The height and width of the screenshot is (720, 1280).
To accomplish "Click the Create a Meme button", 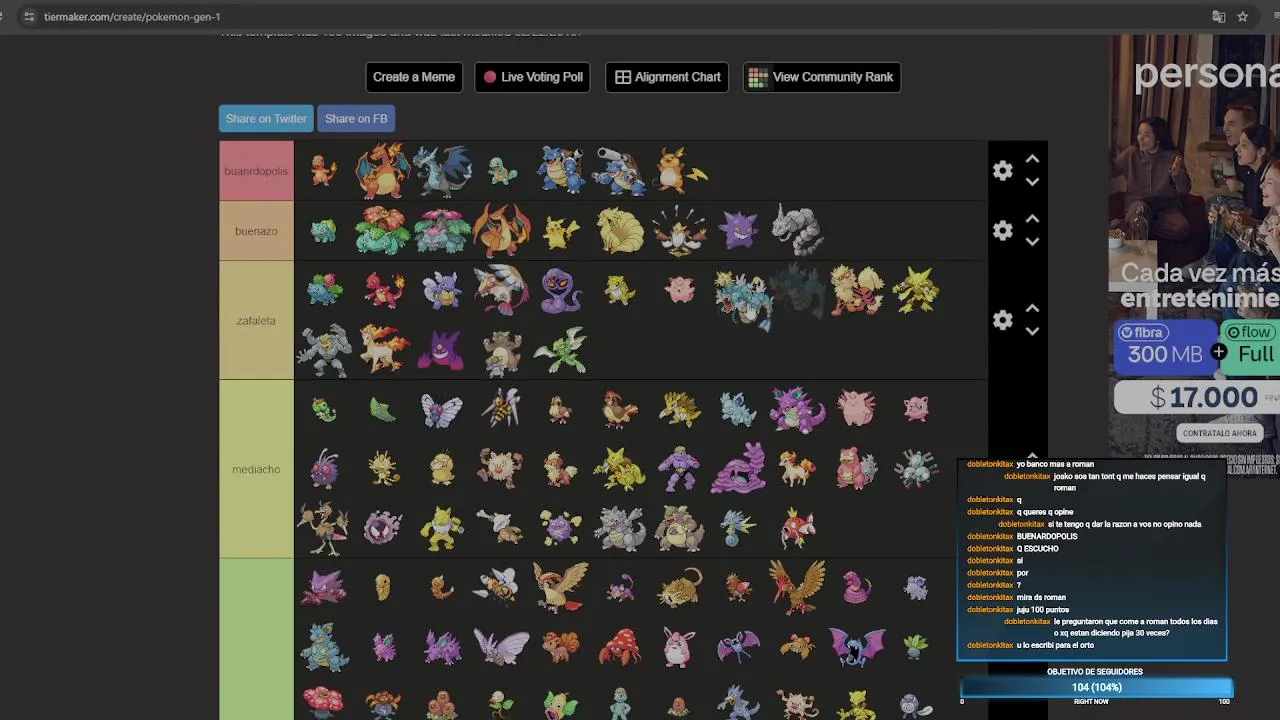I will coord(414,77).
